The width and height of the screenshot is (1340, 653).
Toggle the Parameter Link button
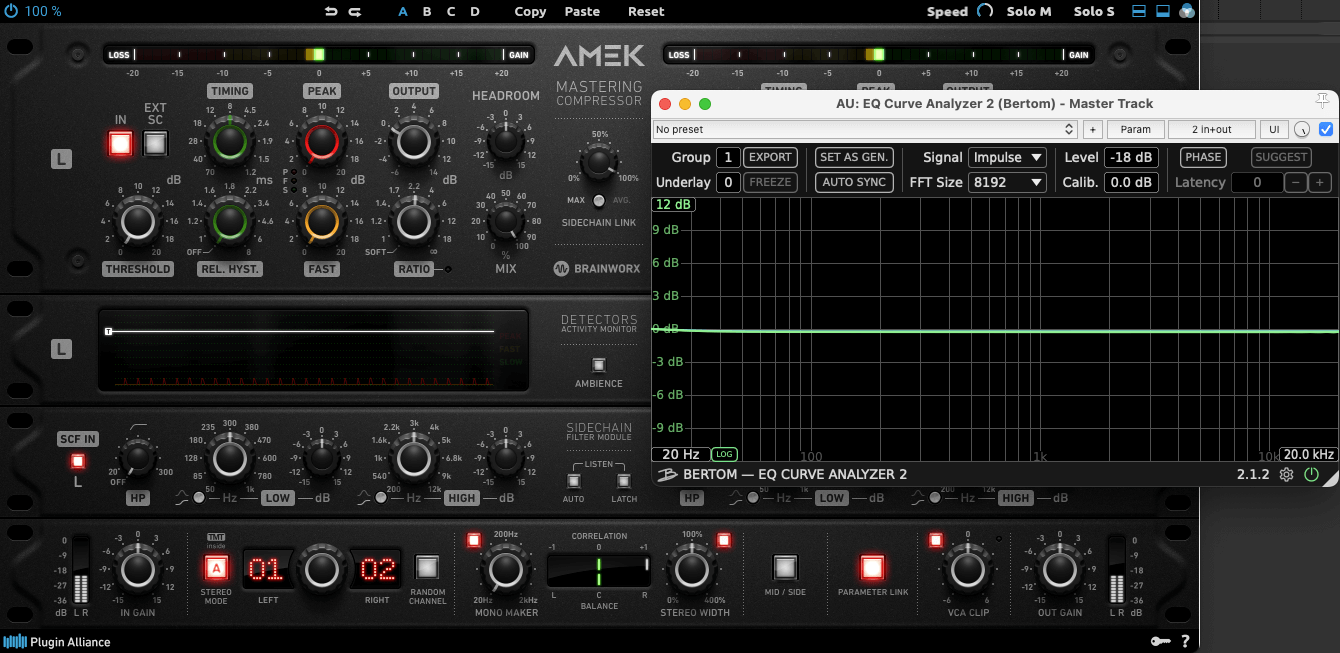tap(872, 568)
